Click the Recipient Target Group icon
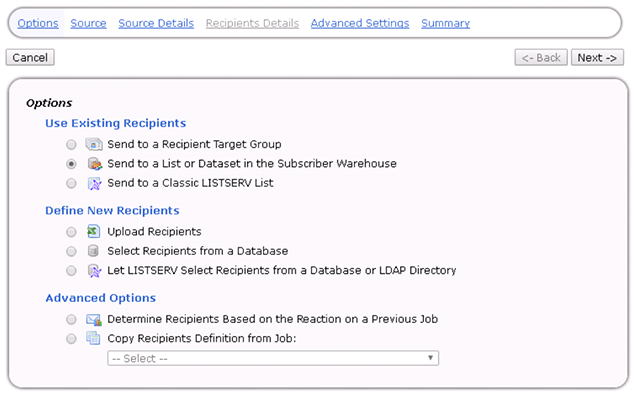Viewport: 635px width, 397px height. tap(94, 144)
